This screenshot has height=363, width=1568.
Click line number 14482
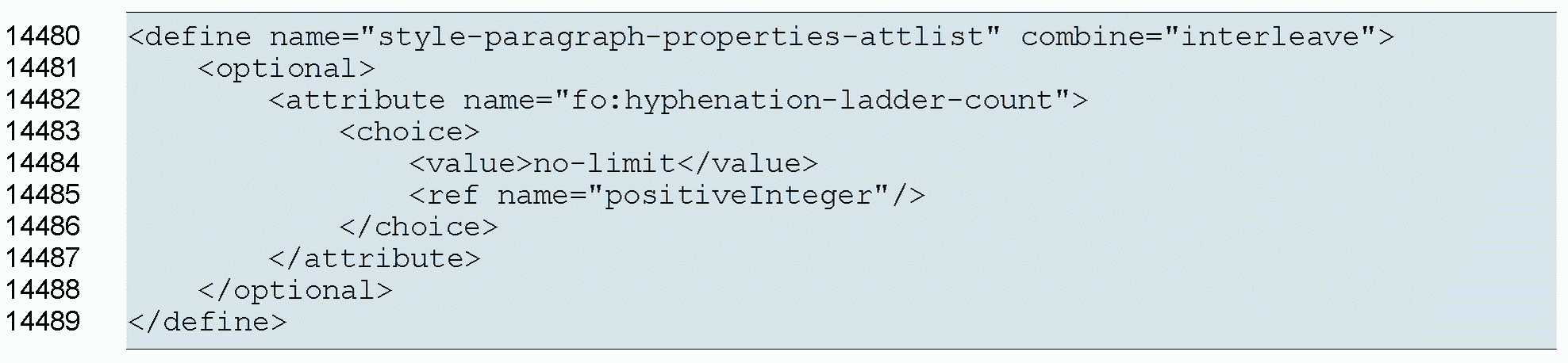click(x=43, y=100)
